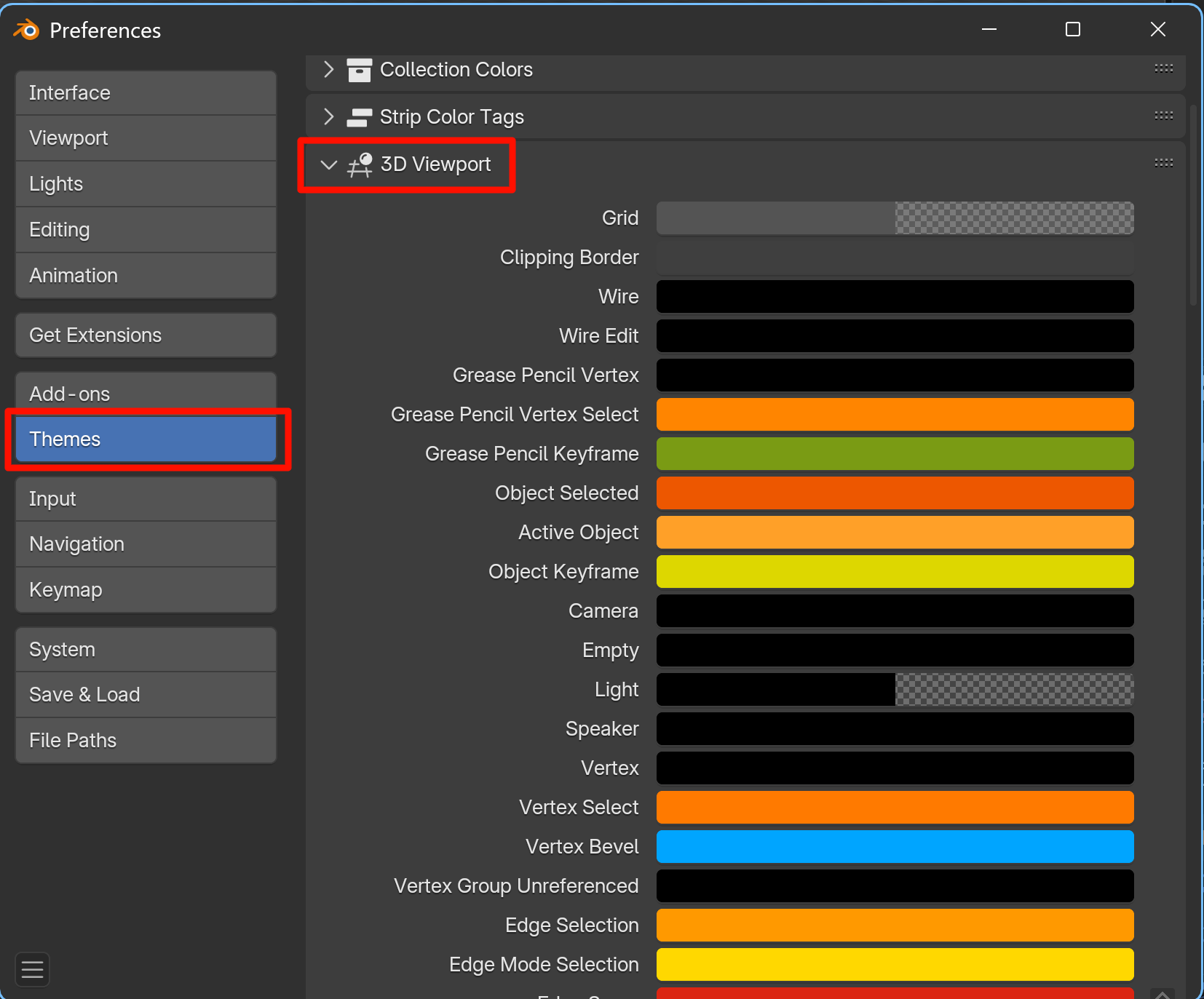Screen dimensions: 1204x999
Task: Edit the Object Selected color
Action: point(895,493)
